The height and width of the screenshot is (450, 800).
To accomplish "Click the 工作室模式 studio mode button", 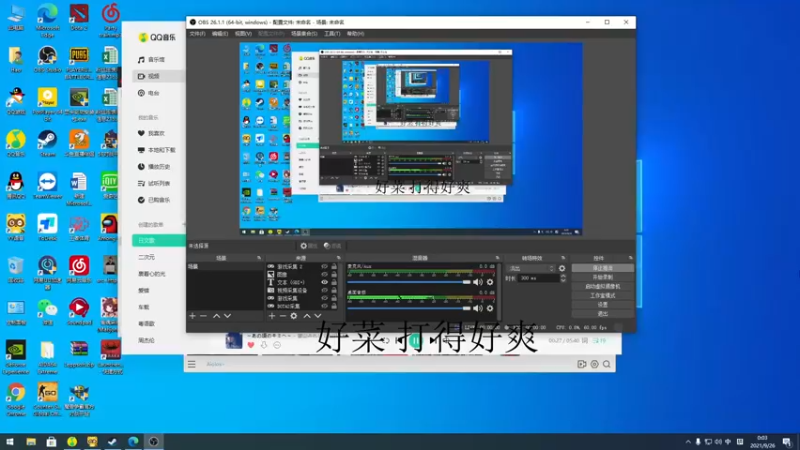I will (603, 295).
